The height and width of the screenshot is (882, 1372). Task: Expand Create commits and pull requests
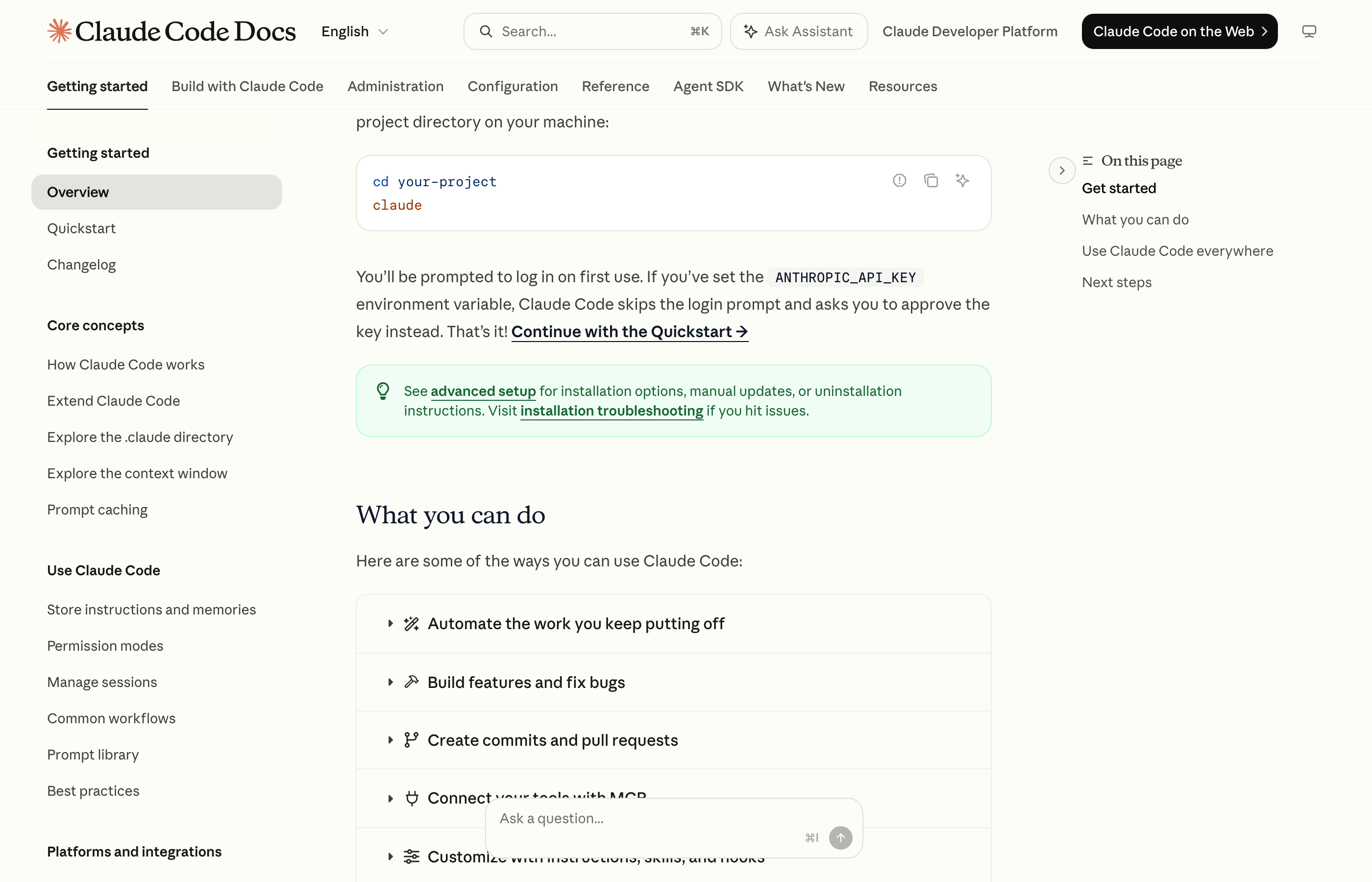click(x=673, y=740)
